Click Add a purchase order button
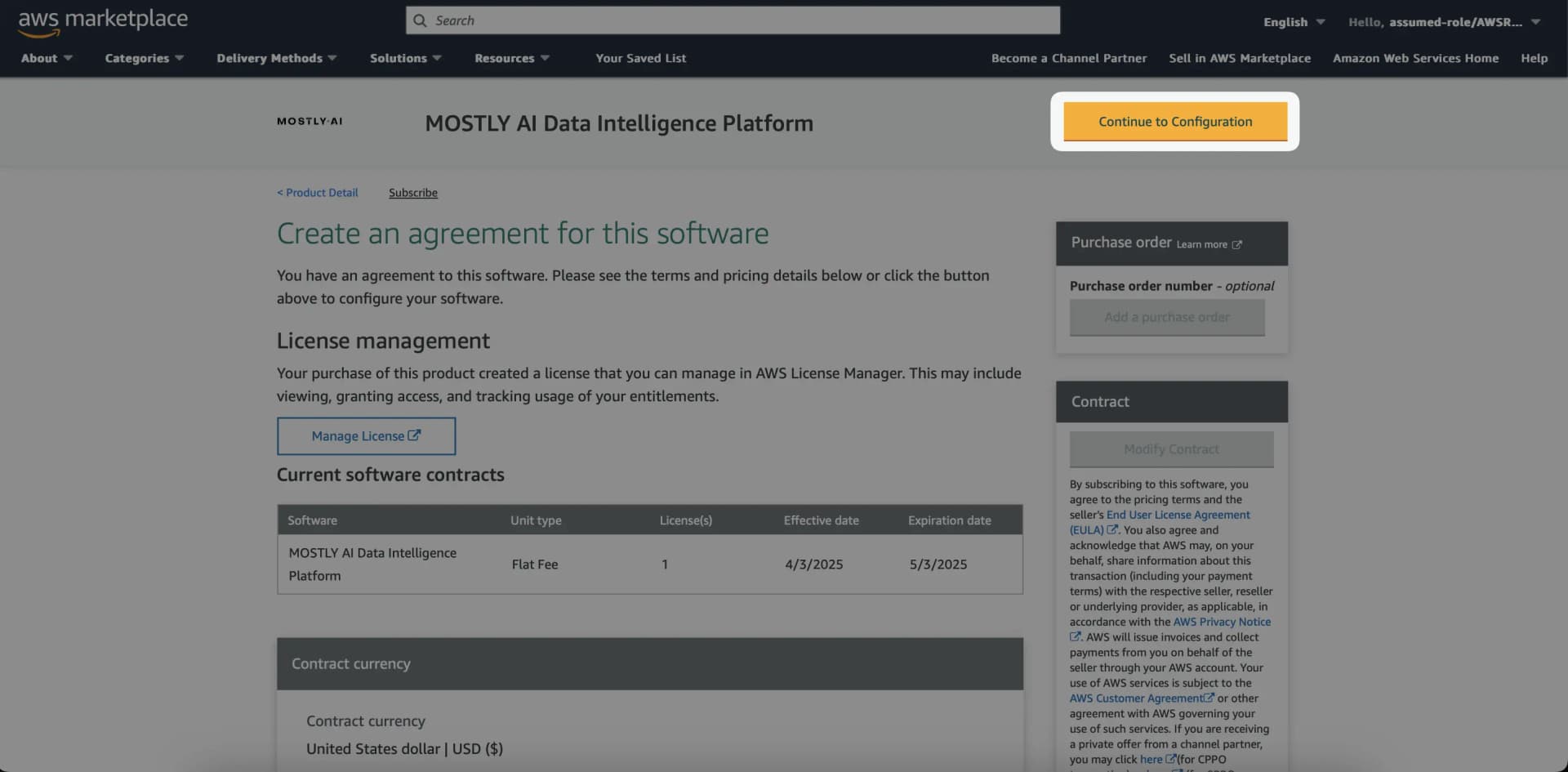 [x=1167, y=317]
